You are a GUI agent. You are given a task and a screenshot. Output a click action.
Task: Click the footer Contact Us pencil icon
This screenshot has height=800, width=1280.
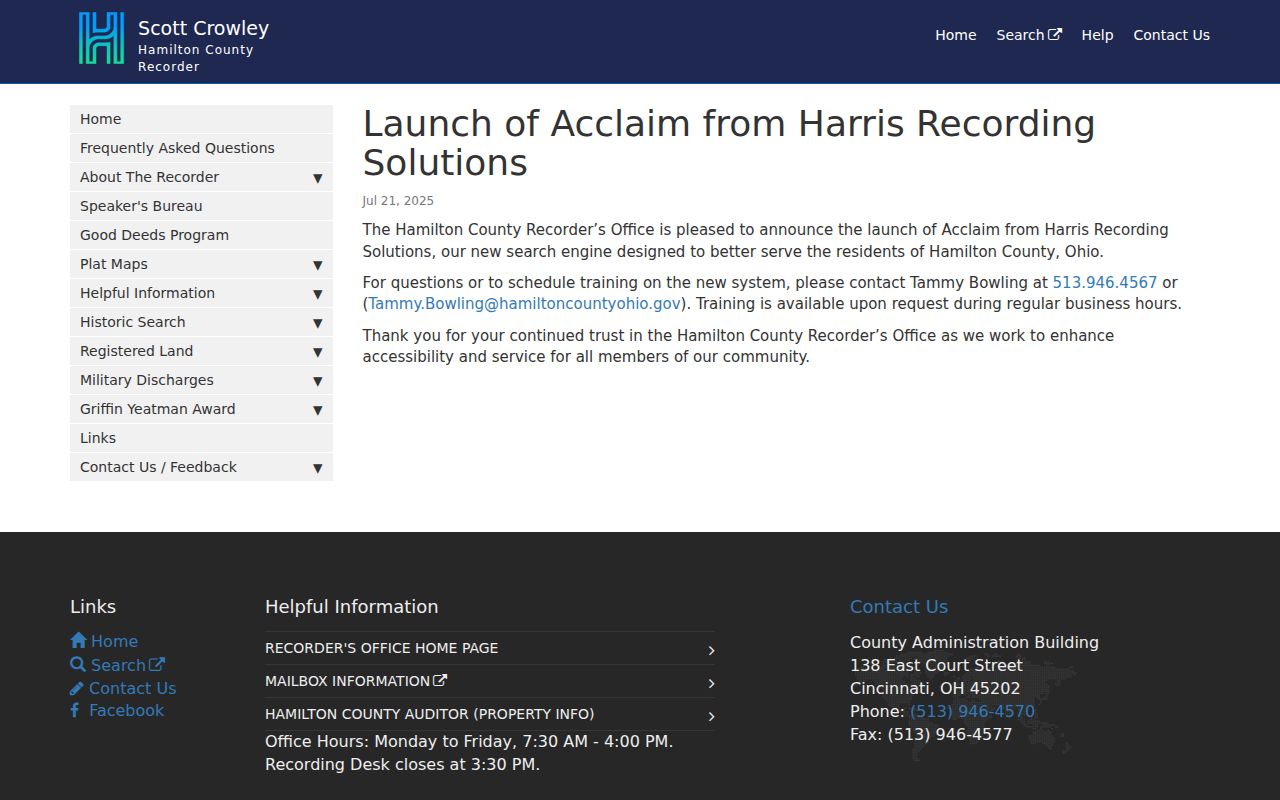point(77,688)
